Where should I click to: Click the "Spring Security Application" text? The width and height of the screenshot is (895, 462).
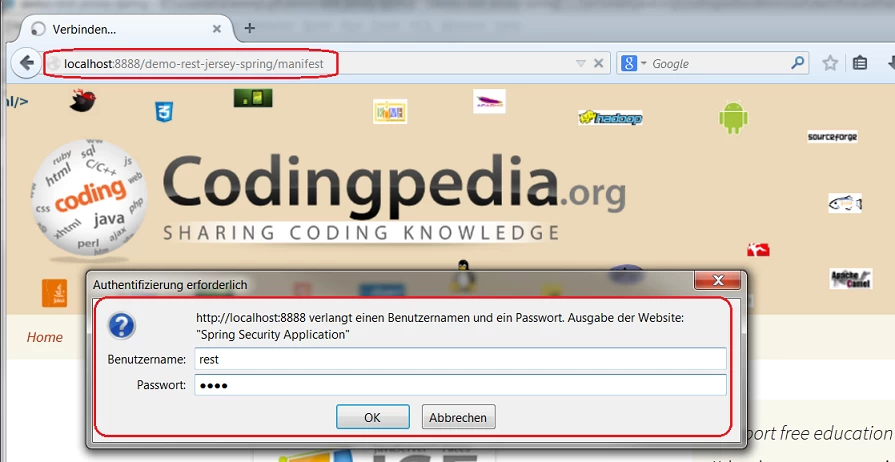pyautogui.click(x=273, y=335)
